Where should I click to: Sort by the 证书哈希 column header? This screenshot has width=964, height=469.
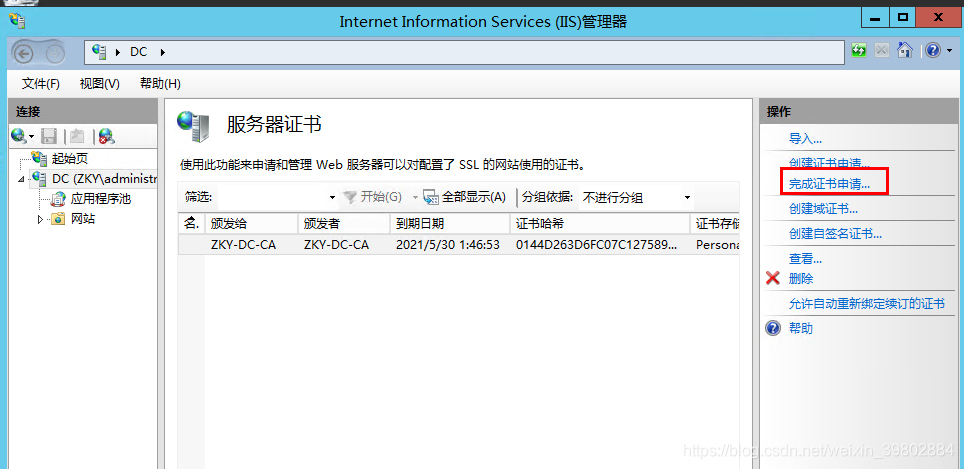click(599, 223)
